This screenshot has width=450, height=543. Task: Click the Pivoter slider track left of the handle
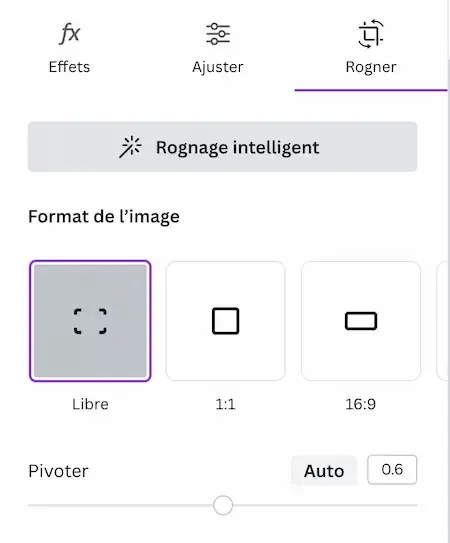pyautogui.click(x=121, y=505)
